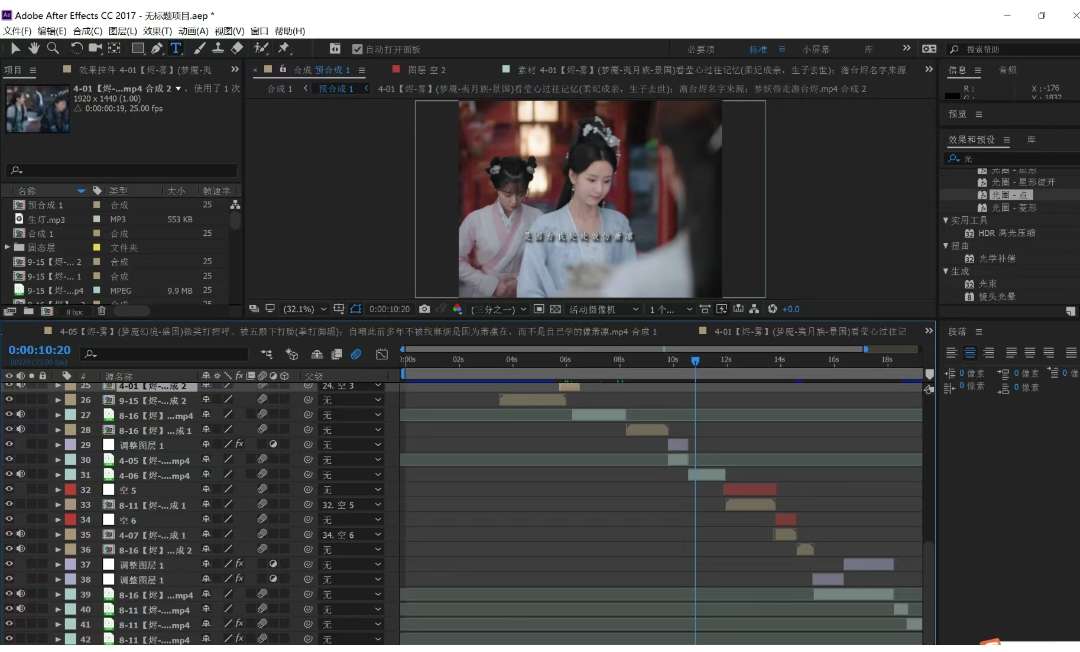Choose the Clone Stamp tool
Image resolution: width=1080 pixels, height=652 pixels.
click(x=217, y=48)
